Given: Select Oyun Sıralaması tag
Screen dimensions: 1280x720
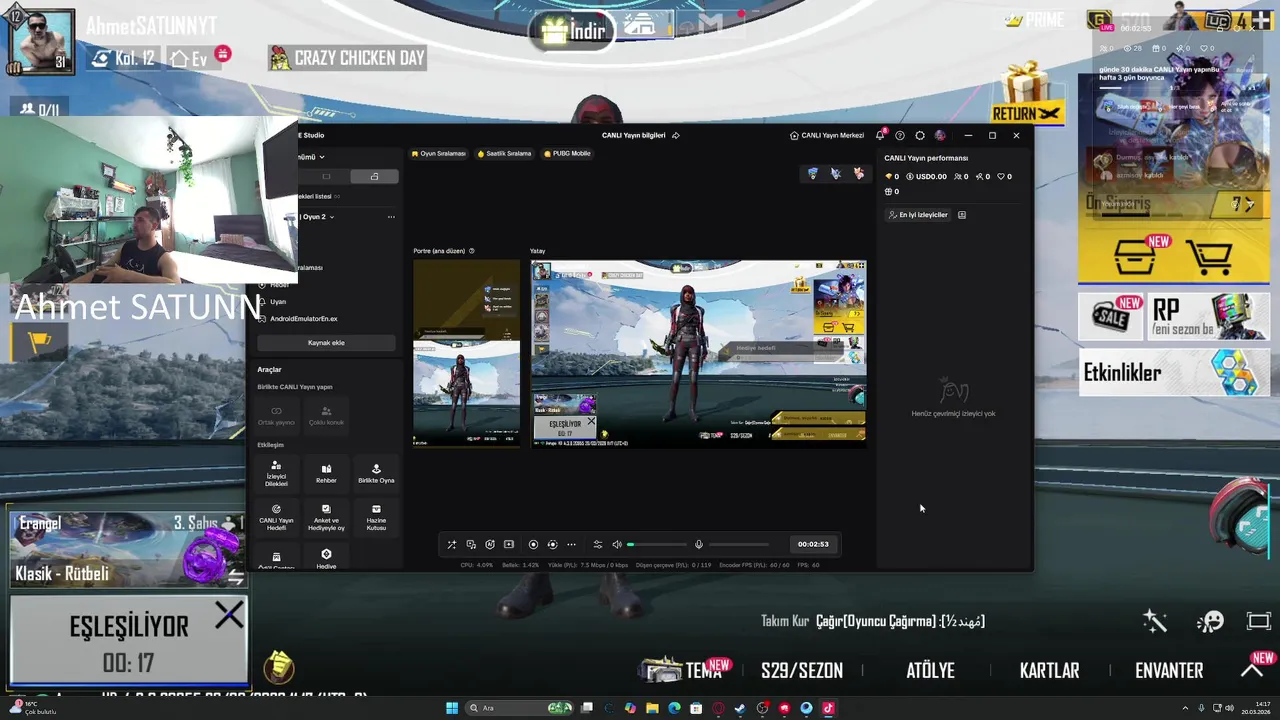Looking at the screenshot, I should [439, 153].
